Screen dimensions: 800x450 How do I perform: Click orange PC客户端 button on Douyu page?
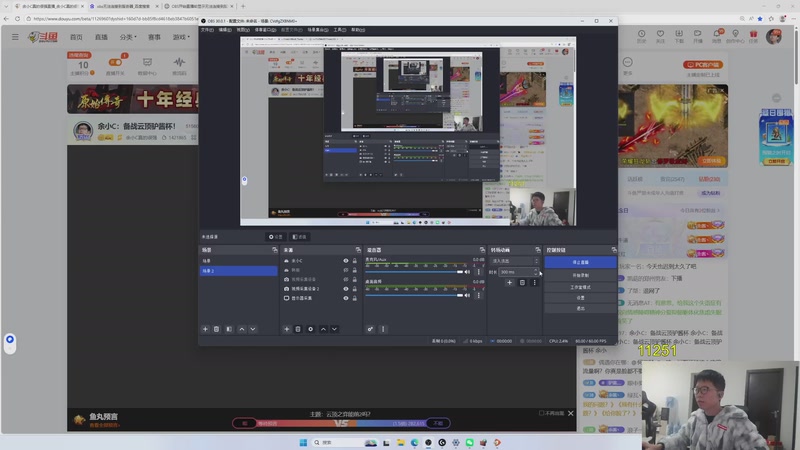click(x=703, y=65)
